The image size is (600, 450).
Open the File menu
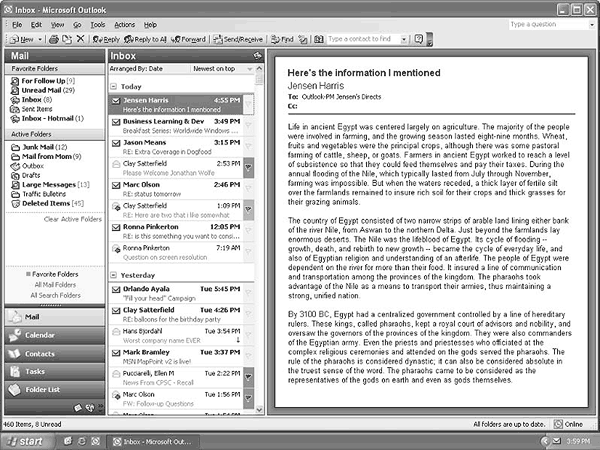(x=17, y=25)
